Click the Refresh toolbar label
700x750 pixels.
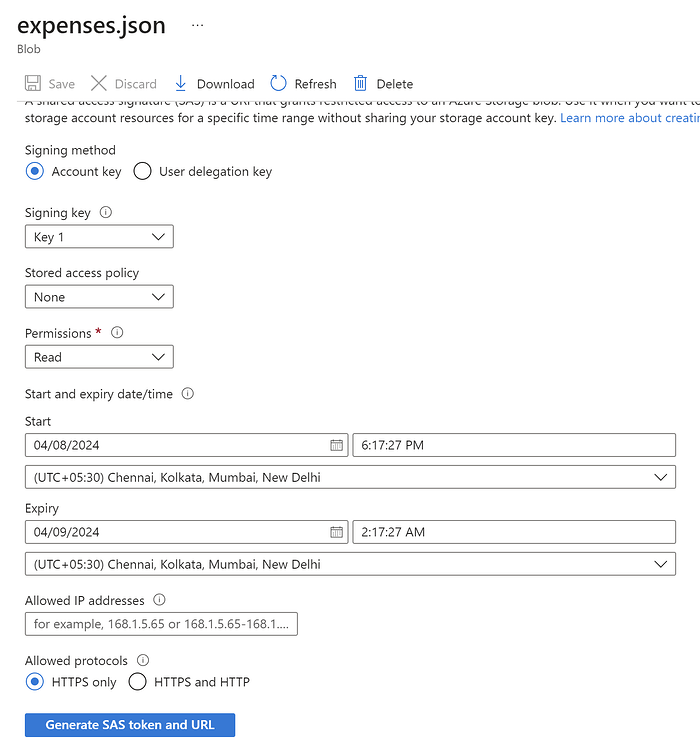pyautogui.click(x=316, y=84)
